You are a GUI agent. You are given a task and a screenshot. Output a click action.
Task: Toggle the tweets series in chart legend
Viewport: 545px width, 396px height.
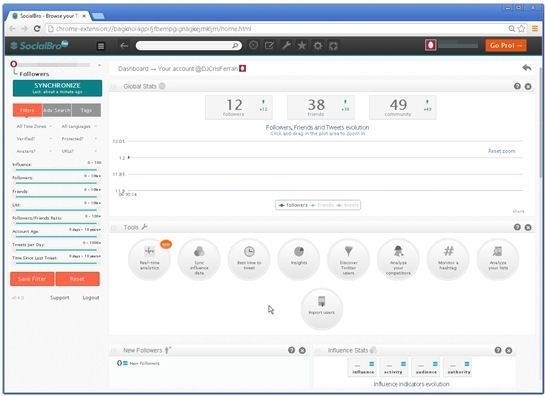point(348,205)
